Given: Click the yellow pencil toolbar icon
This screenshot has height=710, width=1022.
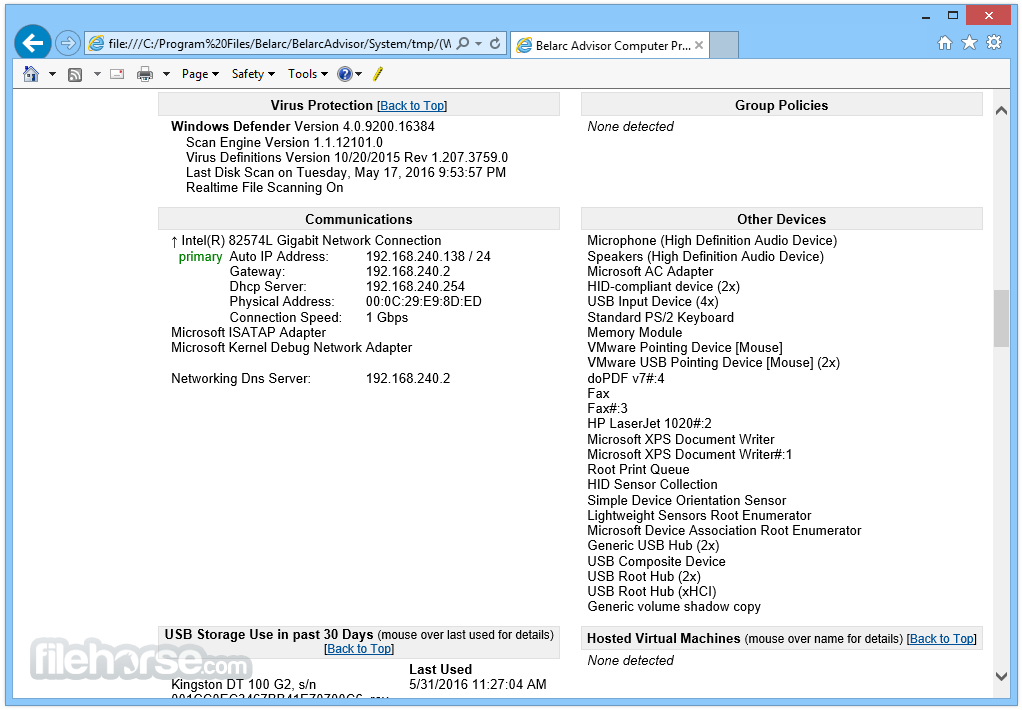Looking at the screenshot, I should click(377, 74).
